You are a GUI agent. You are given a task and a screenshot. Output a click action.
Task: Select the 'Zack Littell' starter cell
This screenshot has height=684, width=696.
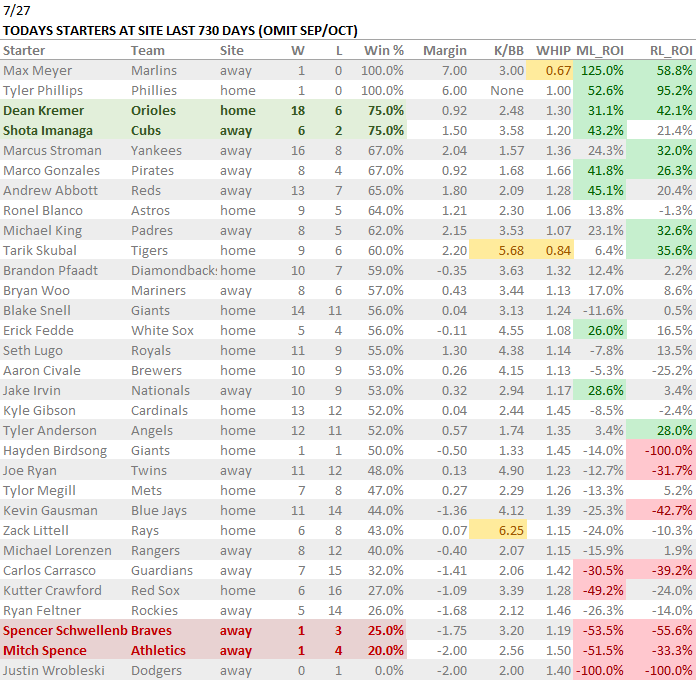click(36, 530)
